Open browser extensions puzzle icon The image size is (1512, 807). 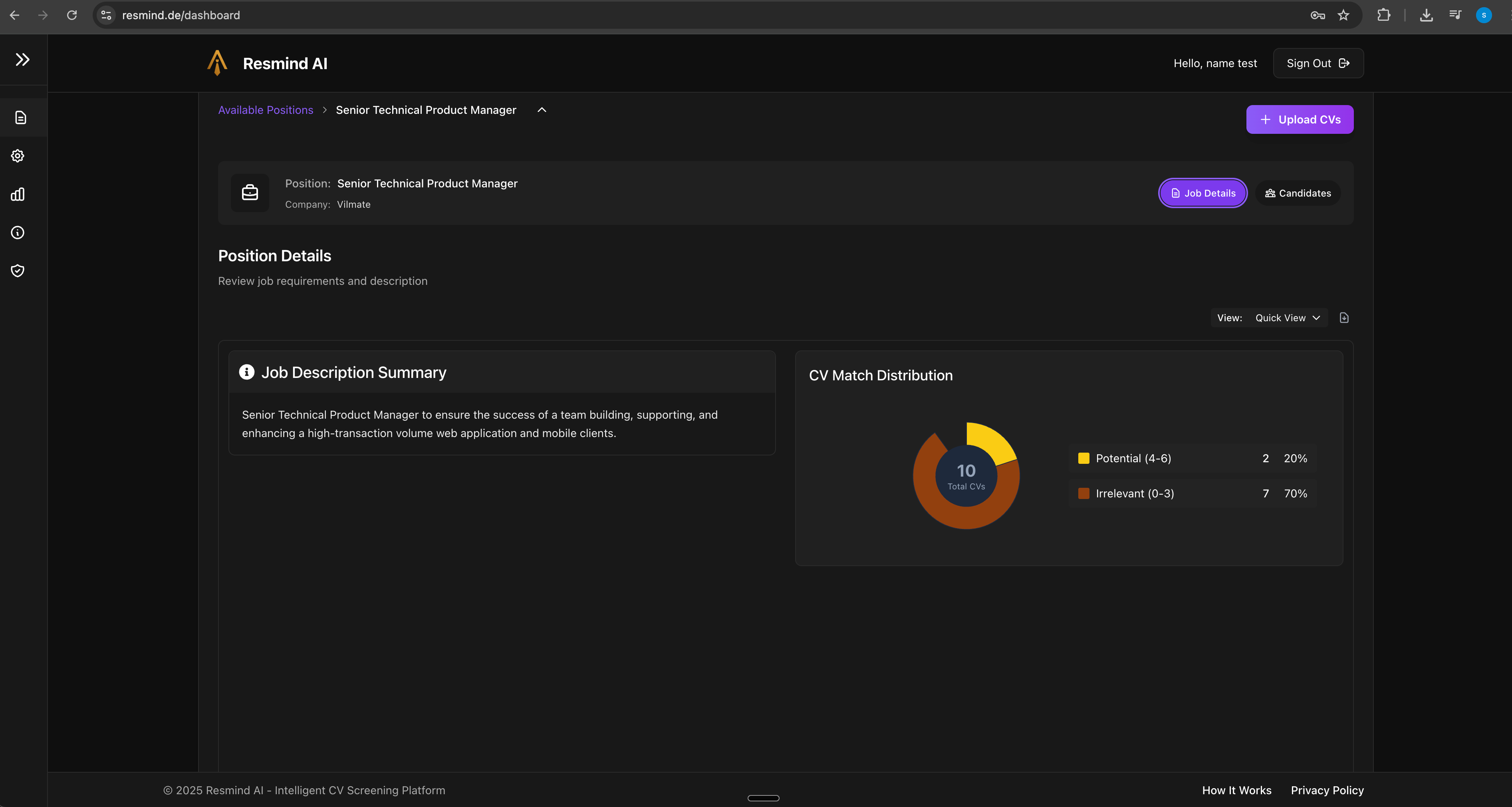click(1383, 15)
